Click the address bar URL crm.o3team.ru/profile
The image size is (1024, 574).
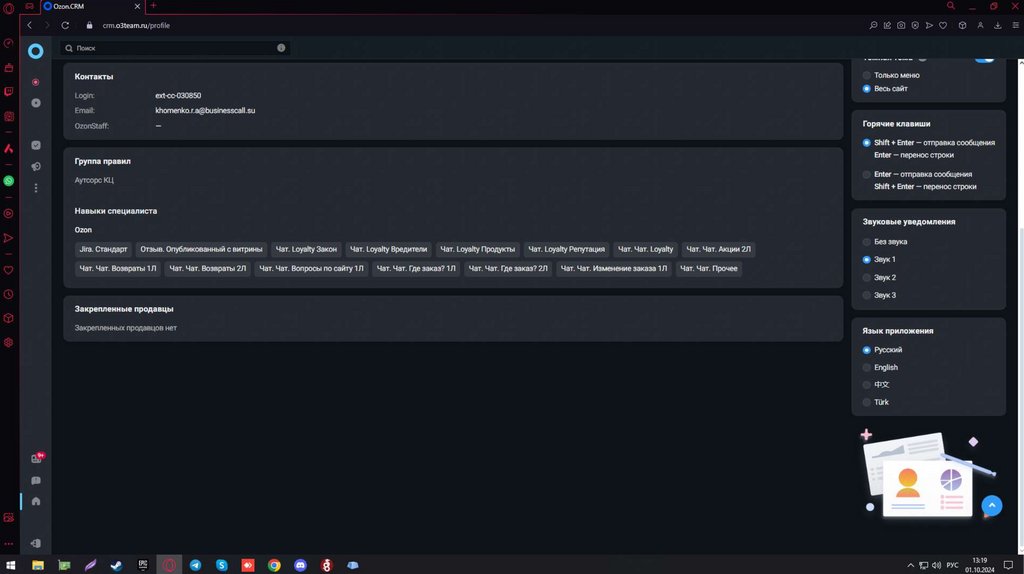tap(136, 25)
